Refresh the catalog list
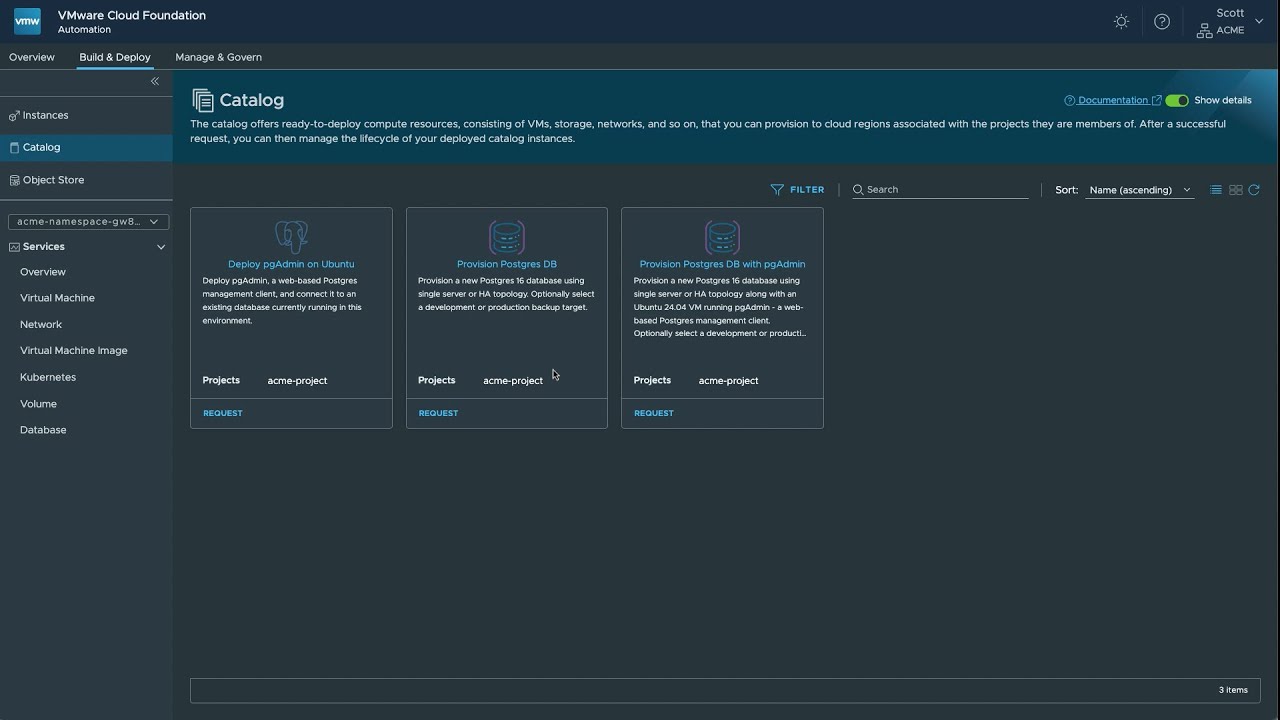Screen dimensions: 1280x720 [1254, 190]
